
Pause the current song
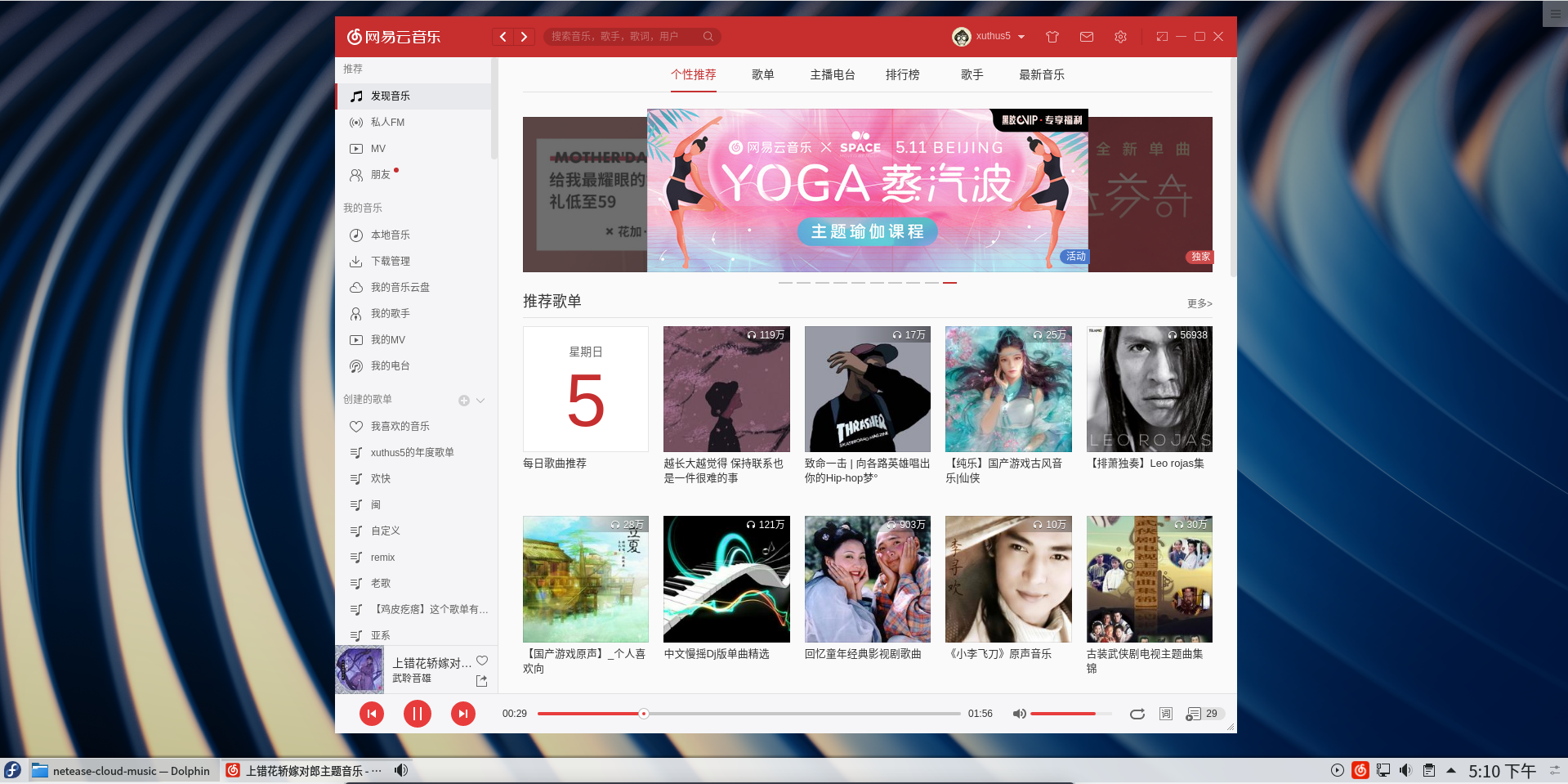418,714
